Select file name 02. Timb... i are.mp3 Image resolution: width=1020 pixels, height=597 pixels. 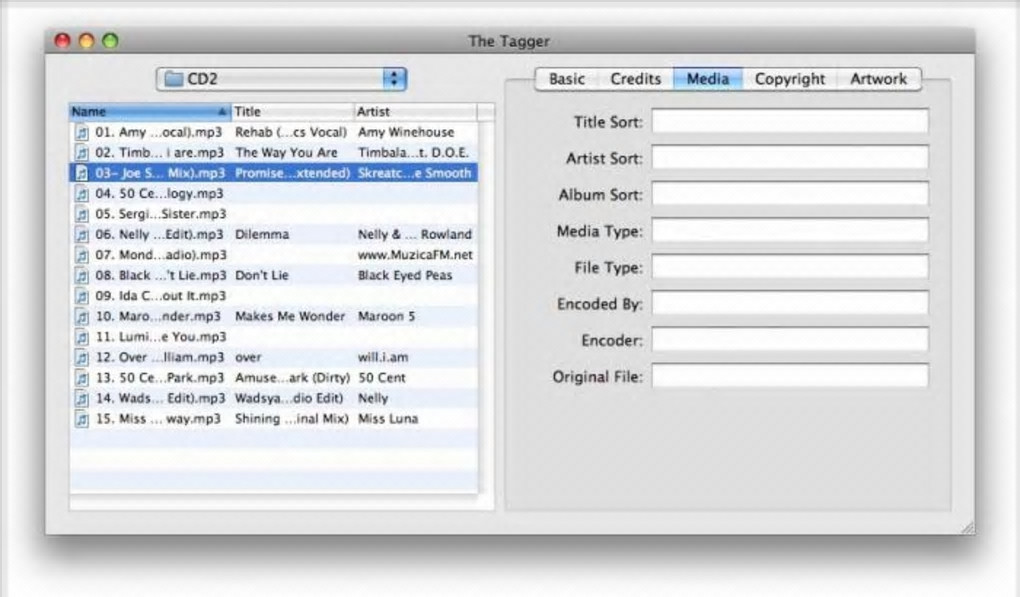pos(159,153)
